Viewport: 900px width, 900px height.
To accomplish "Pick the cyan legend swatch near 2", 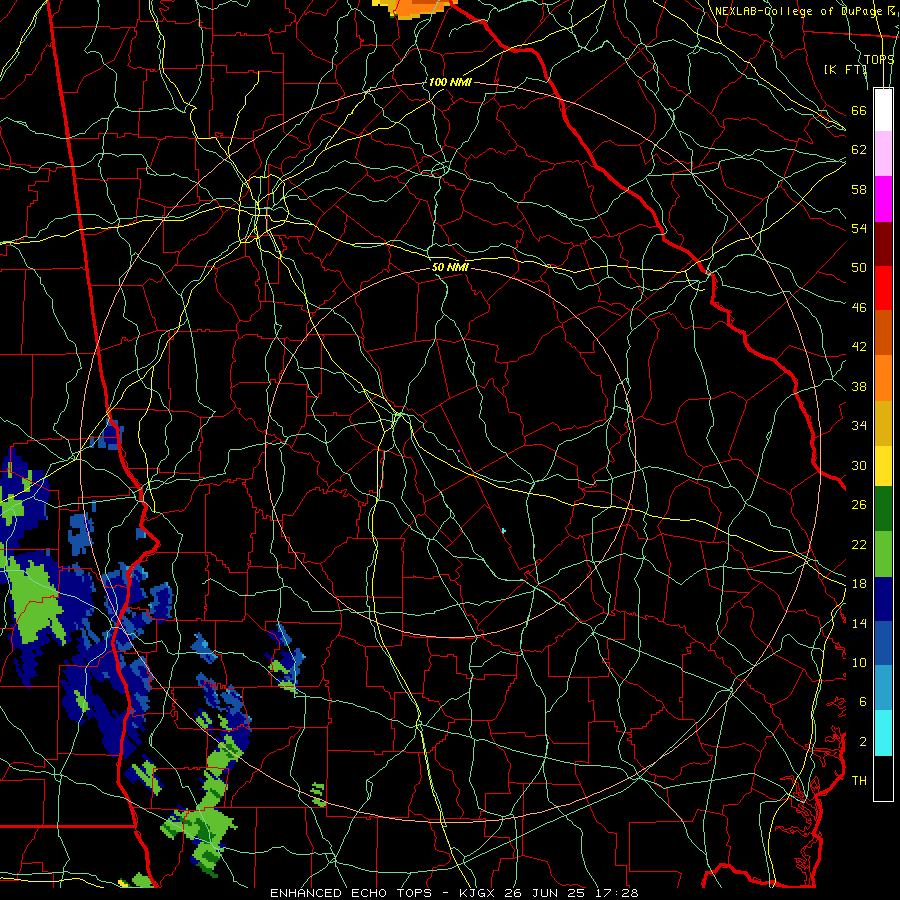I will tap(883, 733).
